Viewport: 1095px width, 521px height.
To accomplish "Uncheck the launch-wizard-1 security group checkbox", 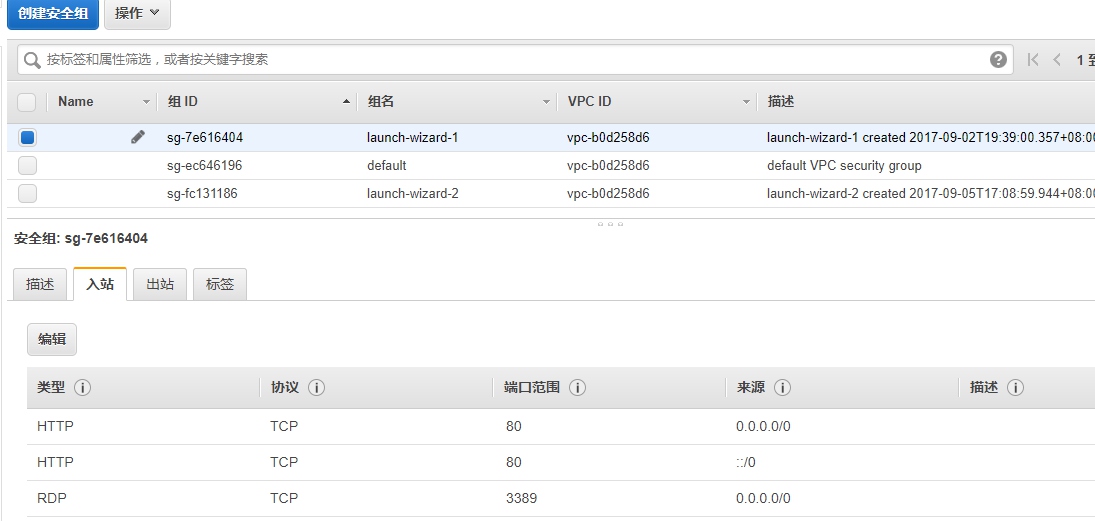I will (x=28, y=138).
